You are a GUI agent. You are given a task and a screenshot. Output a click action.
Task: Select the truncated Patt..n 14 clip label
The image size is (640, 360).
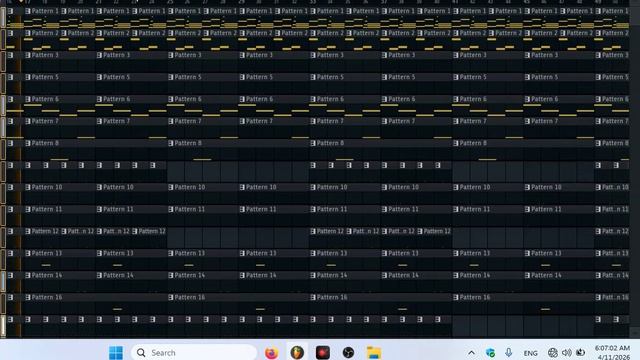pos(616,276)
